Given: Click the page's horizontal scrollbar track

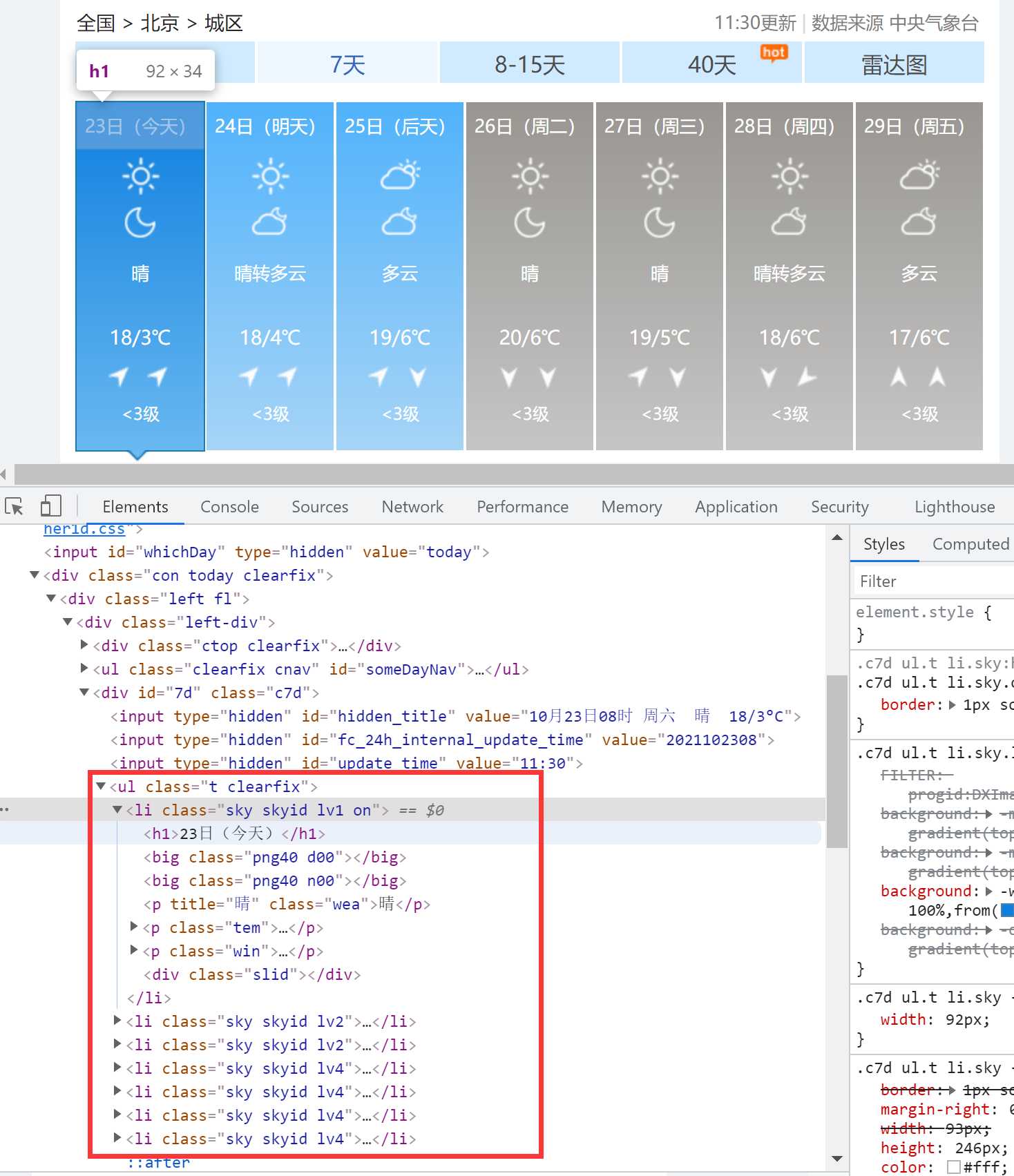Looking at the screenshot, I should (514, 474).
